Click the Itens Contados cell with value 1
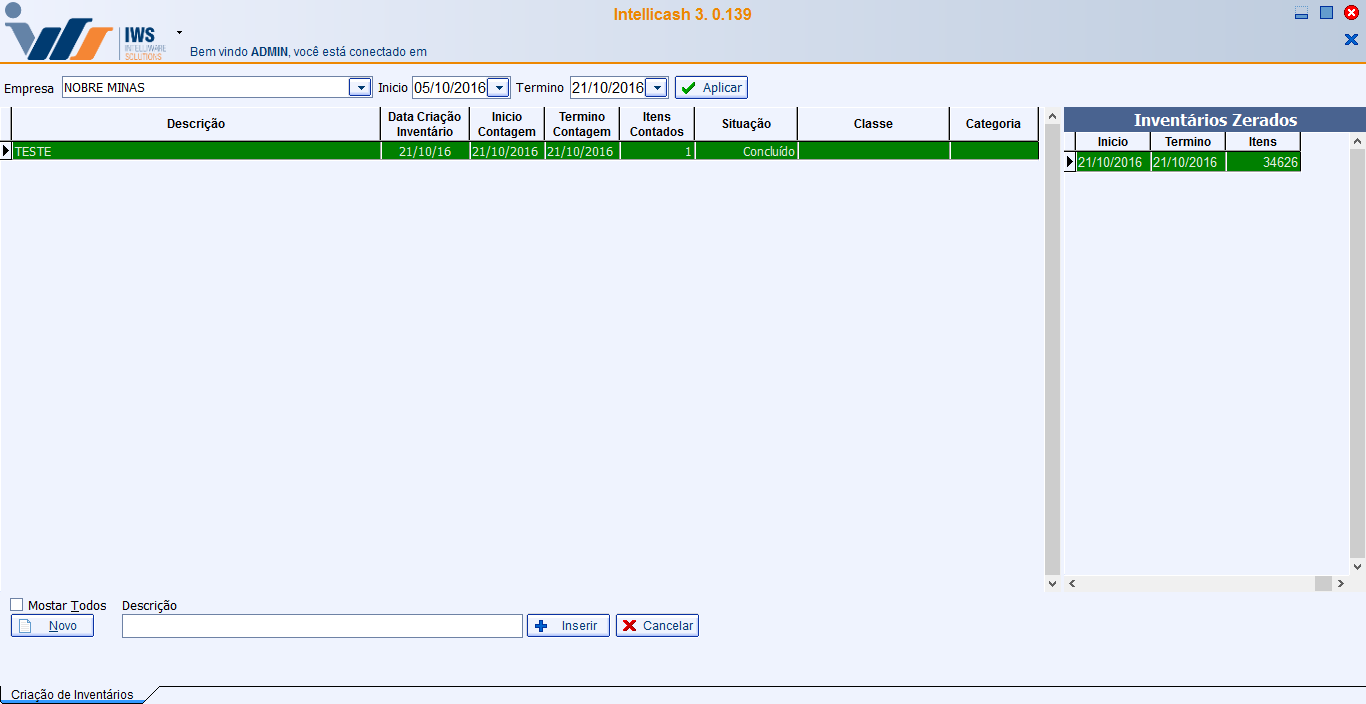1366x704 pixels. [657, 151]
